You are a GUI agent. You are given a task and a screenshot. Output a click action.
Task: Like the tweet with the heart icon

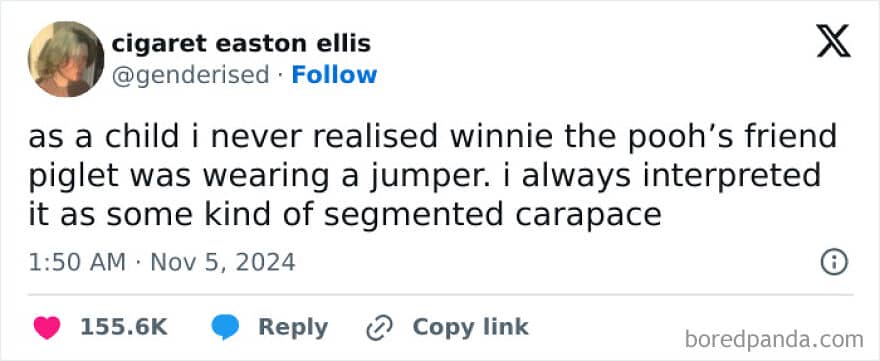pyautogui.click(x=47, y=328)
